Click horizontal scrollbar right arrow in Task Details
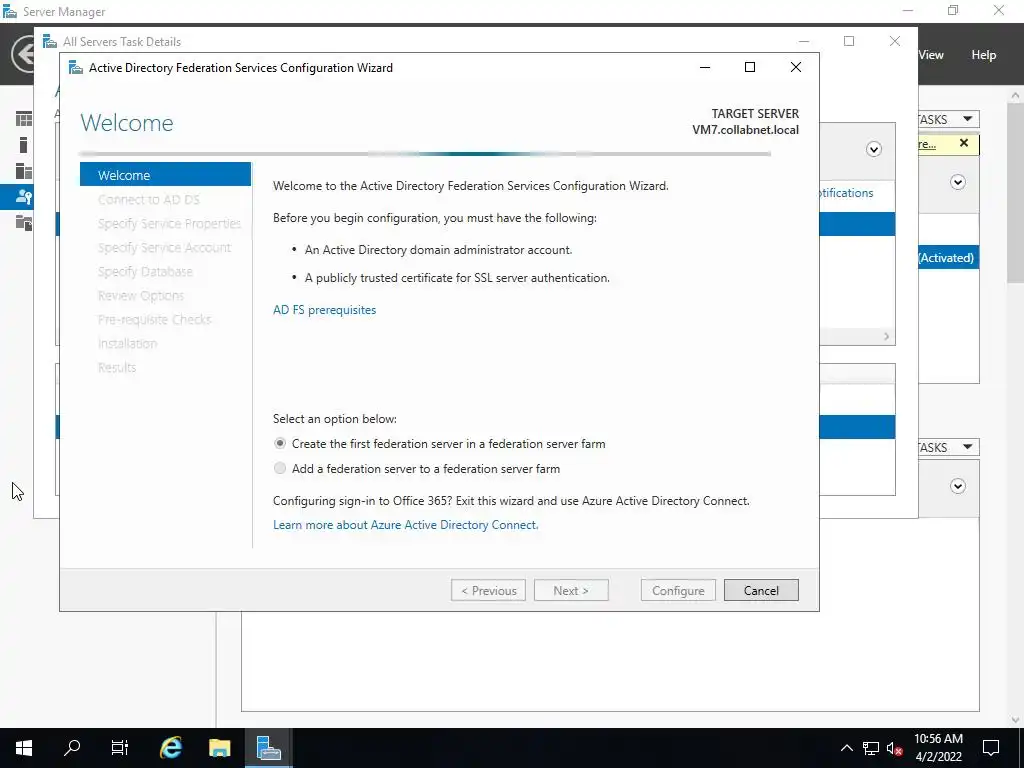Viewport: 1024px width, 768px height. tap(886, 336)
